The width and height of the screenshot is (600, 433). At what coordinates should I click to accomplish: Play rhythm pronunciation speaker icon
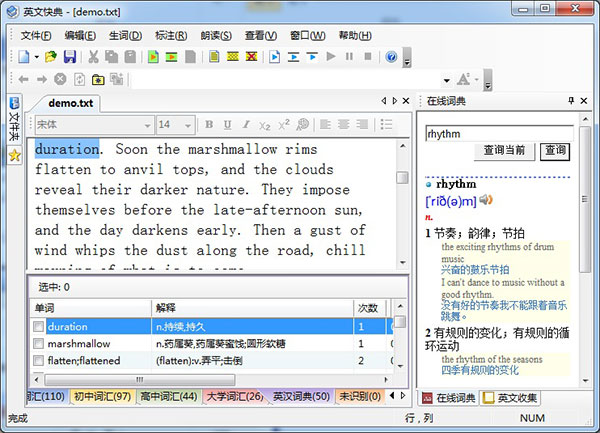pos(487,201)
